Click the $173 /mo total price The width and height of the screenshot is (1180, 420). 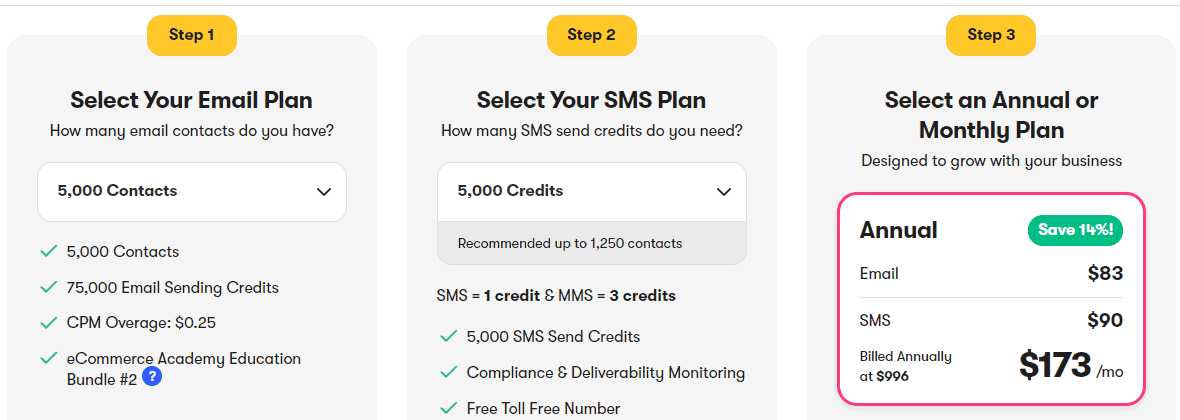click(x=1072, y=365)
